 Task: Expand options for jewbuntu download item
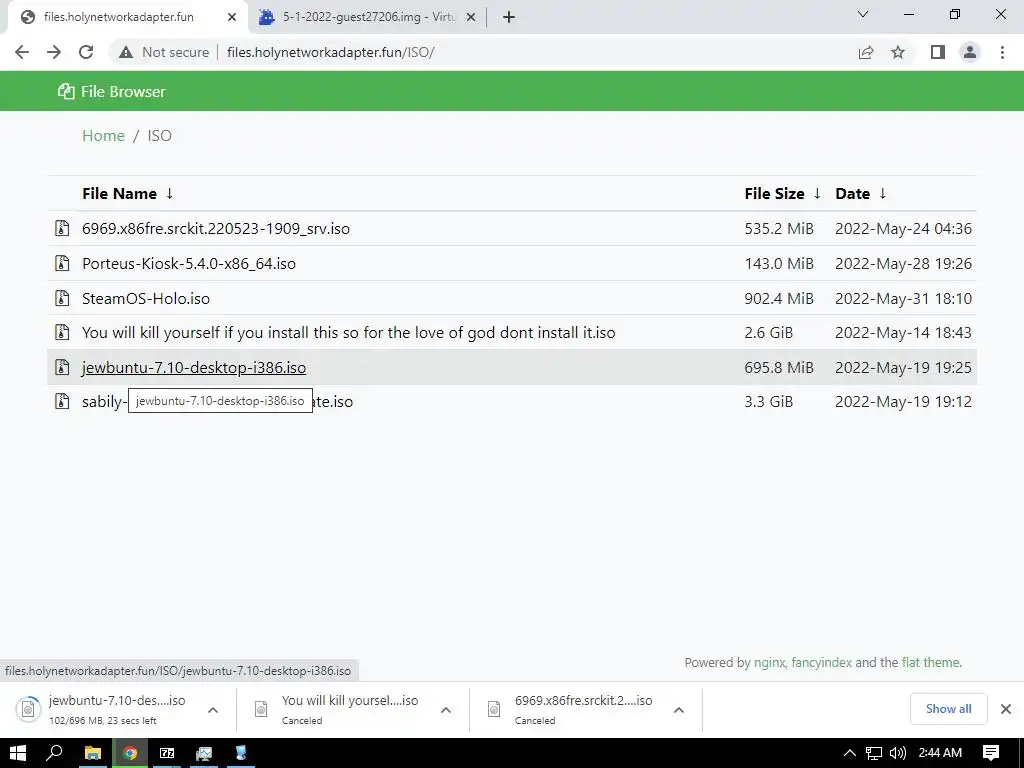(213, 710)
